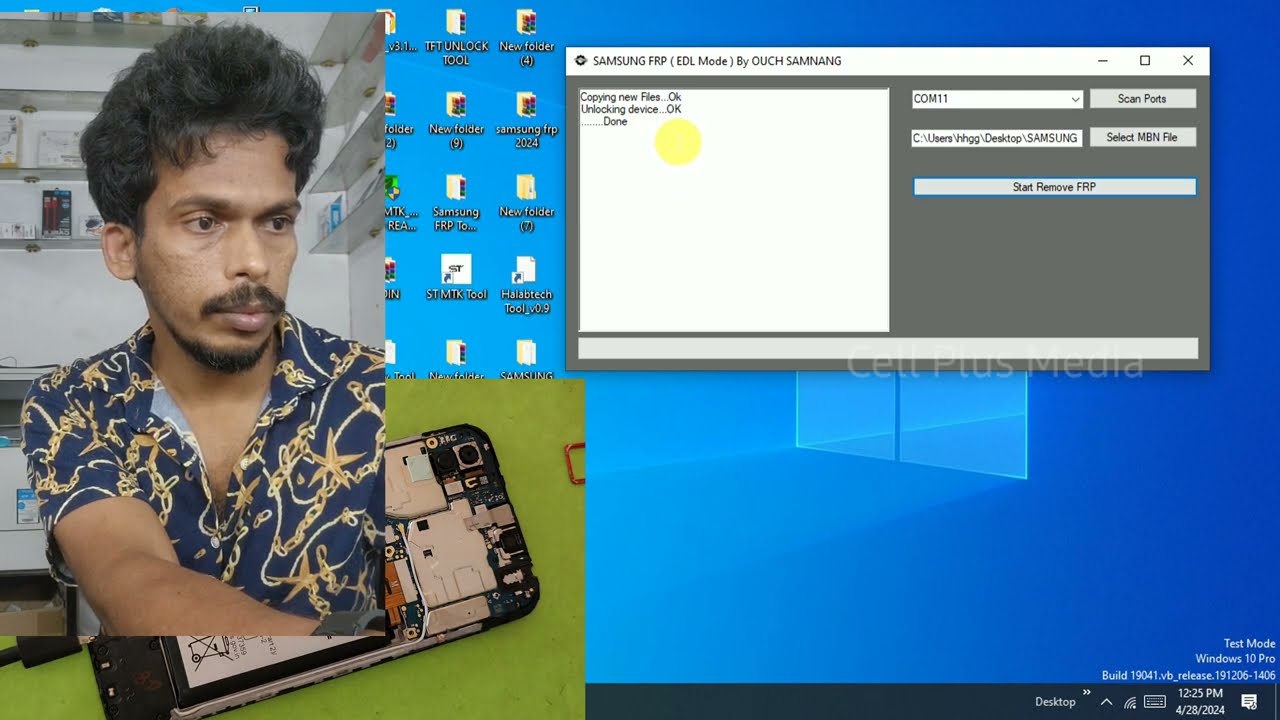Open the samsung frp 2024 folder

click(x=526, y=120)
